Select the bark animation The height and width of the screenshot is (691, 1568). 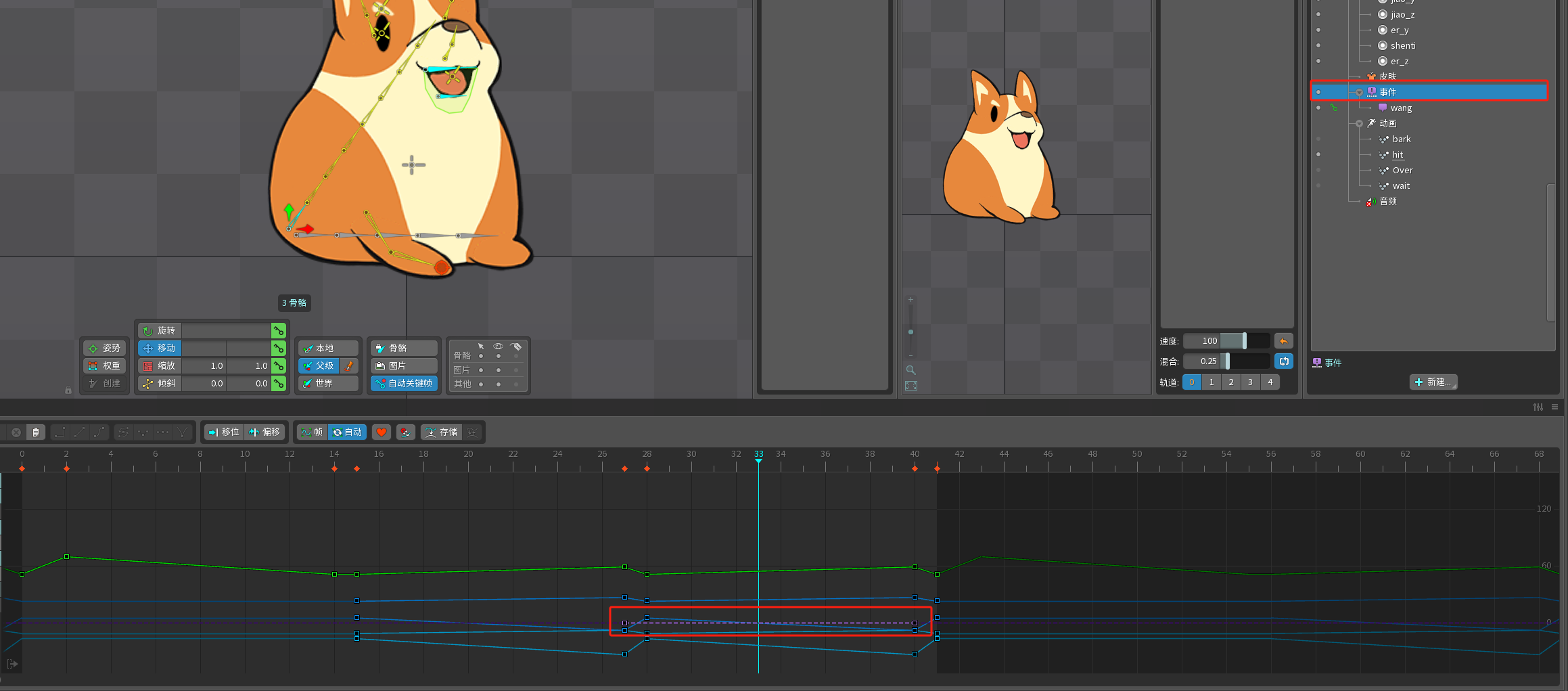click(1401, 139)
